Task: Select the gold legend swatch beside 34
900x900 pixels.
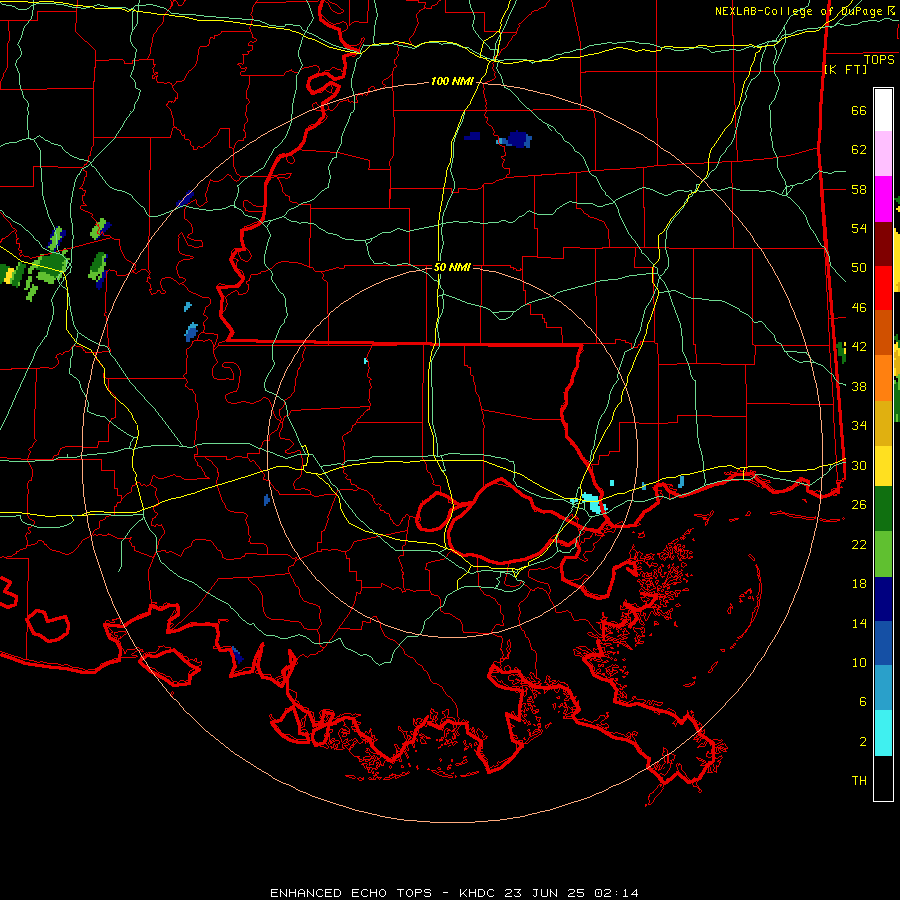Action: click(x=883, y=423)
